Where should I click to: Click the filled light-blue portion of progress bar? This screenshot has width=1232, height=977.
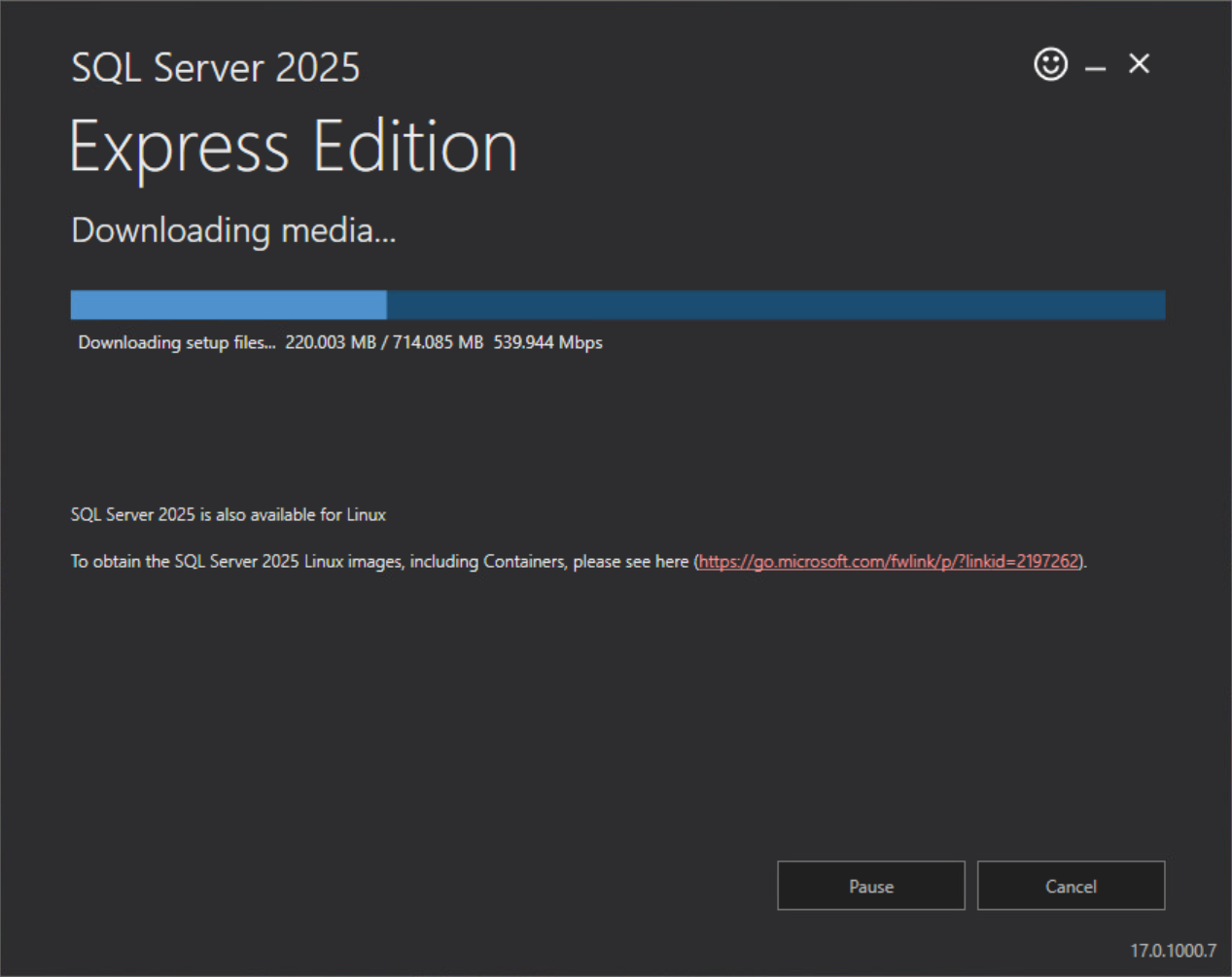[229, 304]
